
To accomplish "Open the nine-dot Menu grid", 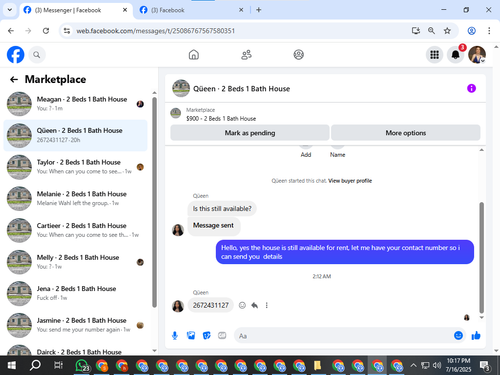I will click(x=434, y=55).
